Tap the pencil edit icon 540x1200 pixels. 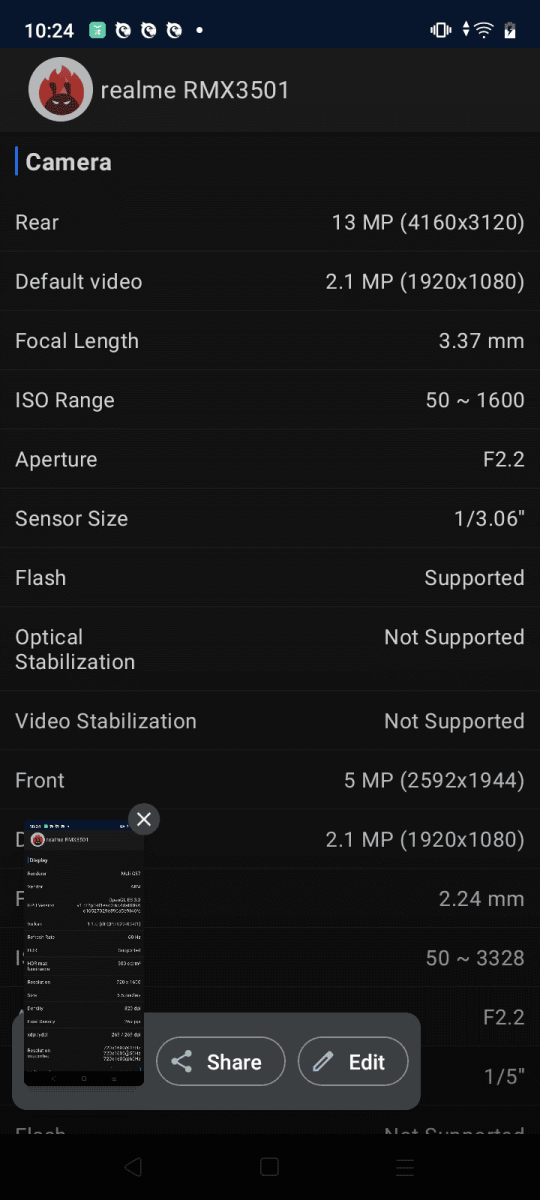(x=322, y=1062)
